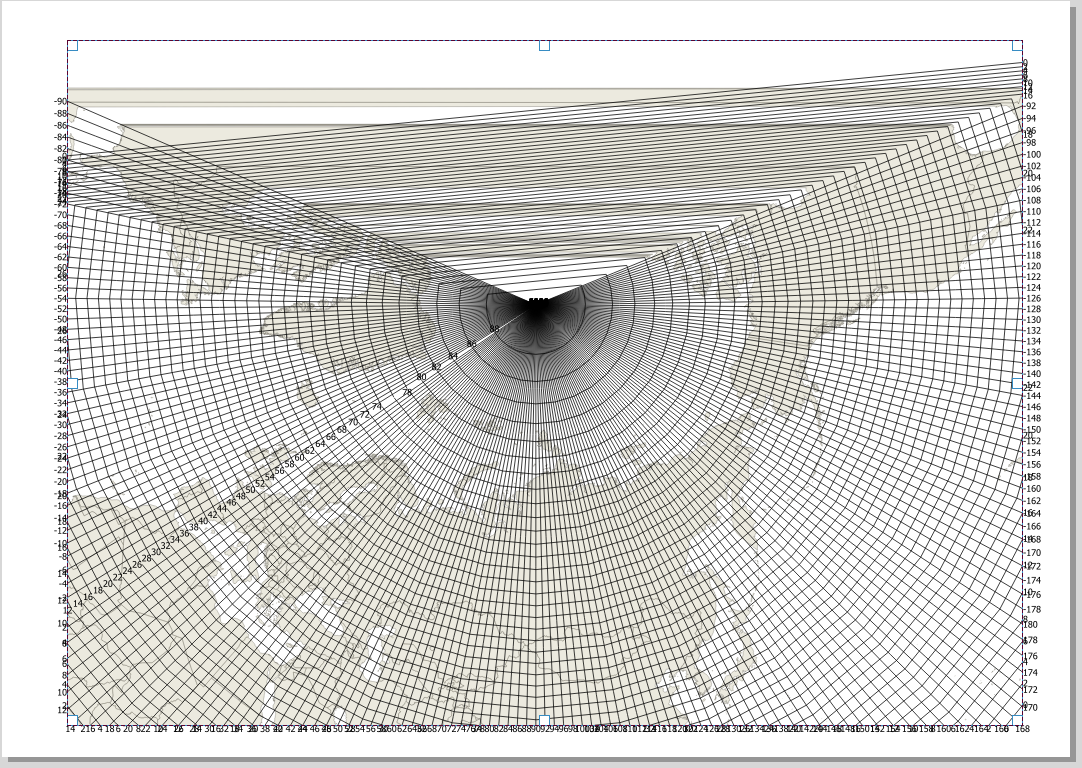Image resolution: width=1082 pixels, height=768 pixels.
Task: Click the bottom-center selection handle
Action: (x=545, y=719)
